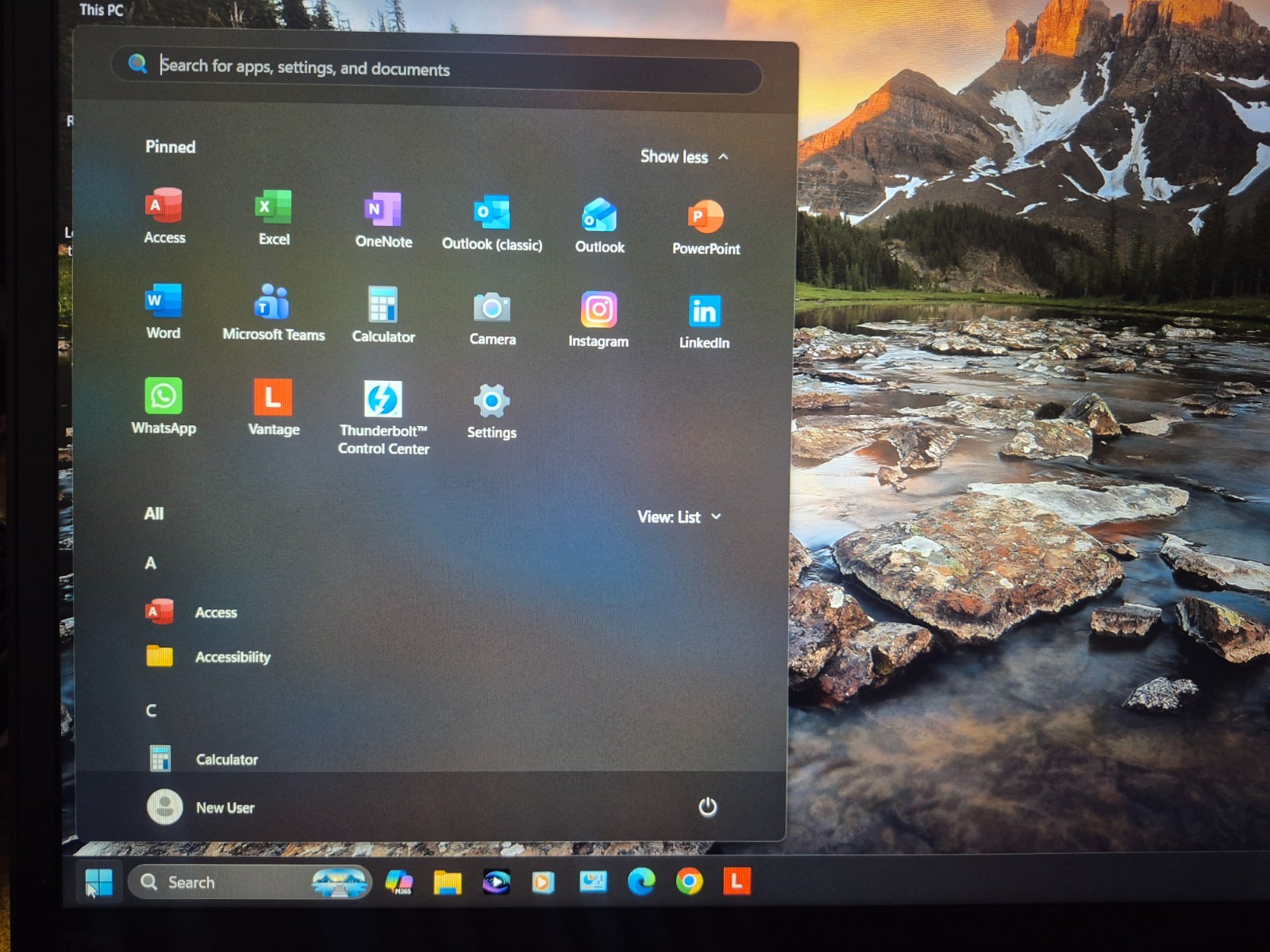The width and height of the screenshot is (1270, 952).
Task: Open the pinned Access app
Action: [x=164, y=216]
